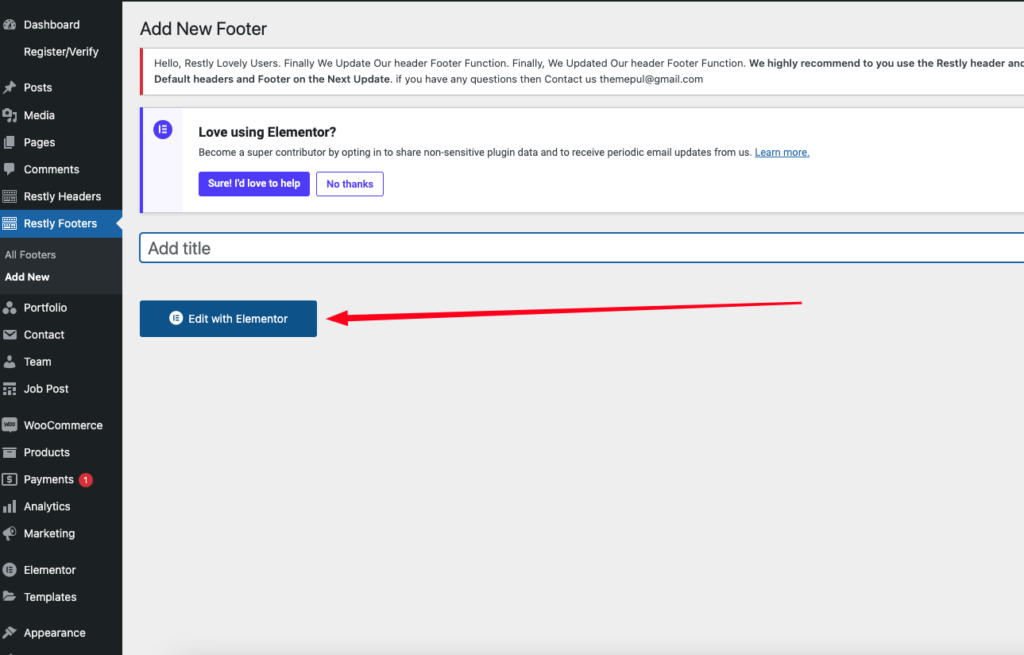Click the Payments dollar icon
The image size is (1024, 655).
9,480
